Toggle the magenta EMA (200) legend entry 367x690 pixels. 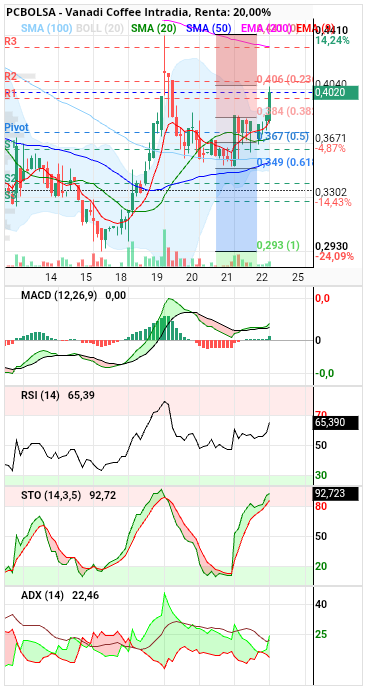[266, 29]
